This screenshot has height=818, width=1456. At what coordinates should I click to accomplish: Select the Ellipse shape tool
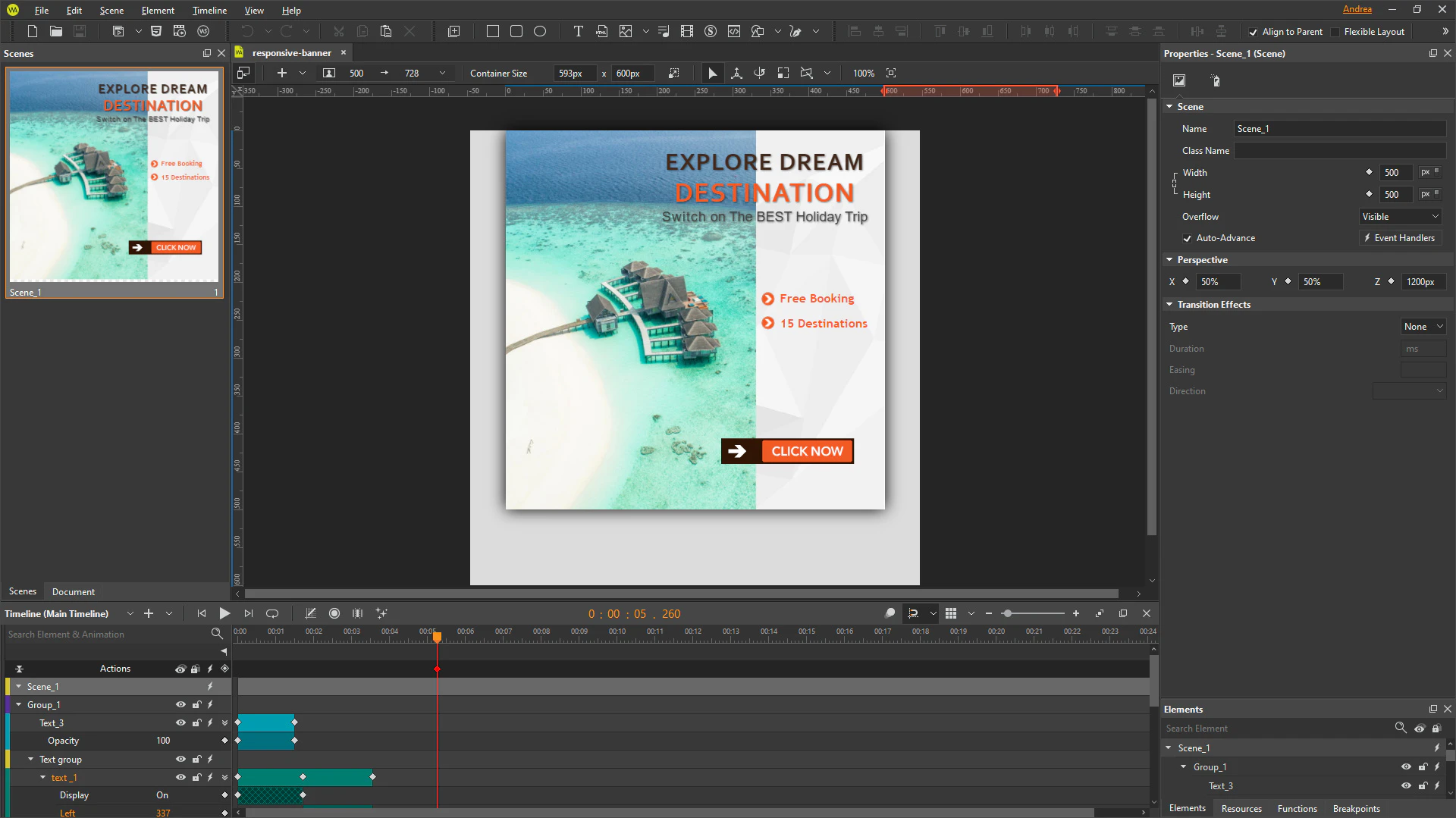click(x=541, y=31)
